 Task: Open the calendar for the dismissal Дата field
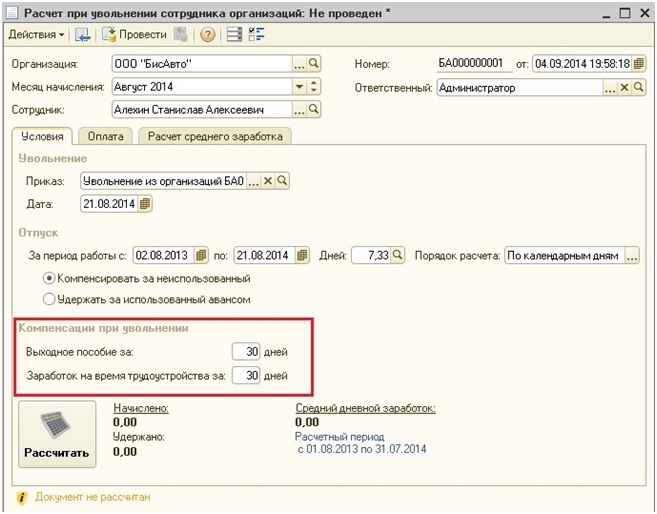(x=145, y=204)
